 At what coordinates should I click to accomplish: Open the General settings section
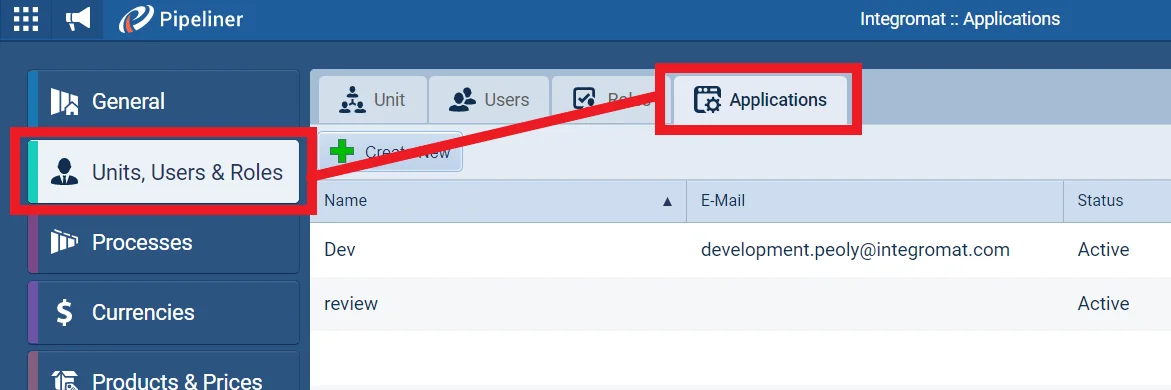pyautogui.click(x=163, y=102)
